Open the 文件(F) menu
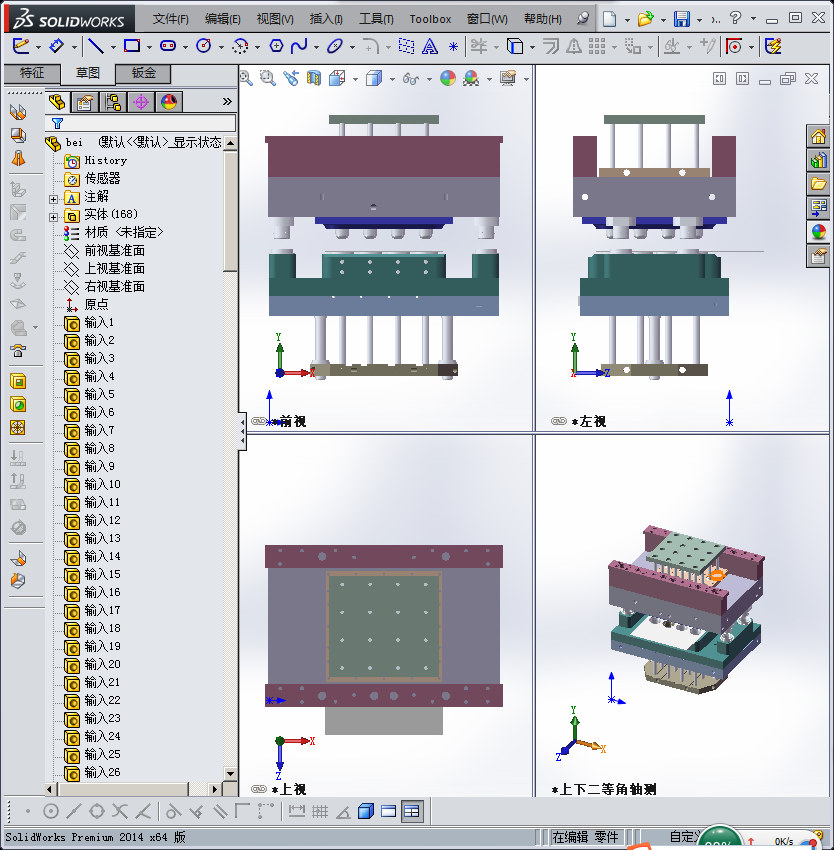The image size is (834, 850). click(170, 19)
